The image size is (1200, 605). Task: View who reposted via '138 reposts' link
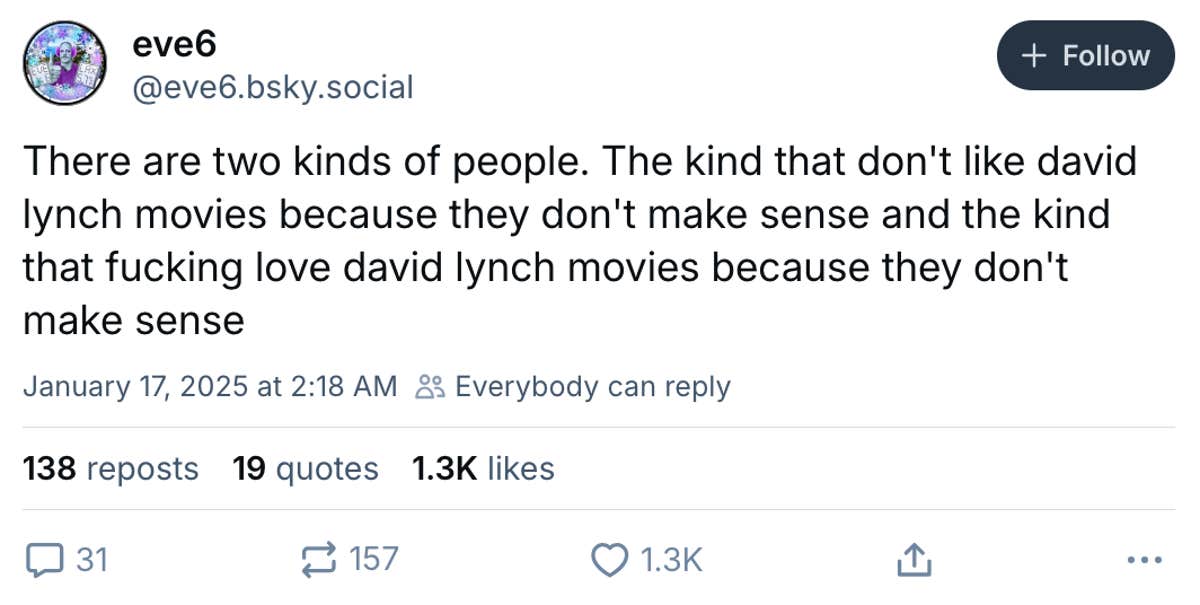112,467
